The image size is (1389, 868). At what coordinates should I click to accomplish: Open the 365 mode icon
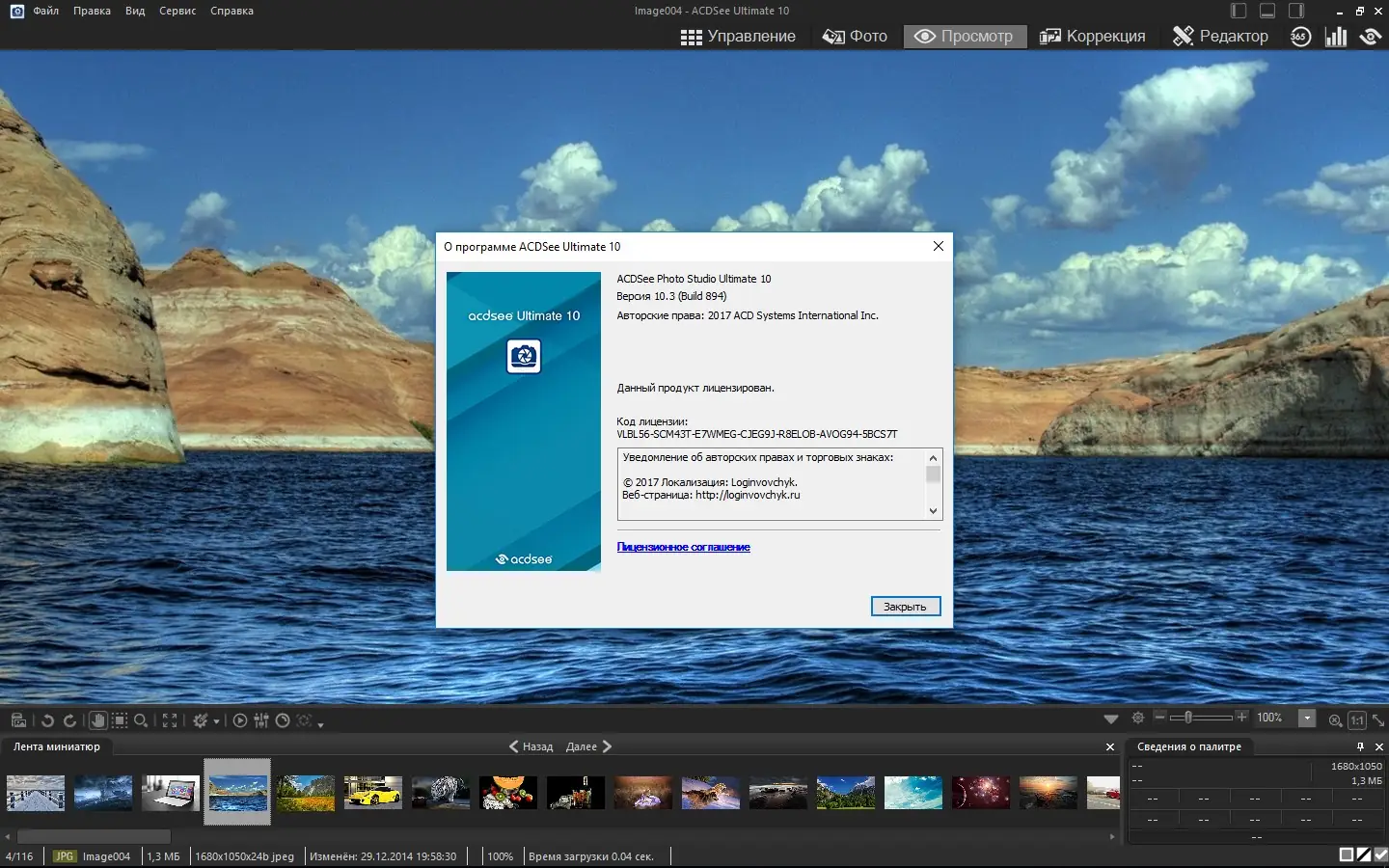[x=1300, y=37]
